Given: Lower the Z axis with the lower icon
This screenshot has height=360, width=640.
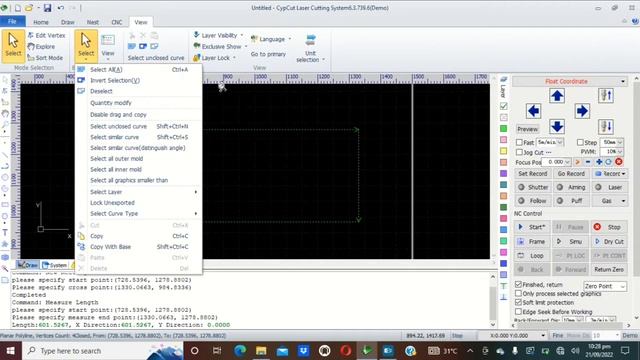Looking at the screenshot, I should click(x=606, y=127).
